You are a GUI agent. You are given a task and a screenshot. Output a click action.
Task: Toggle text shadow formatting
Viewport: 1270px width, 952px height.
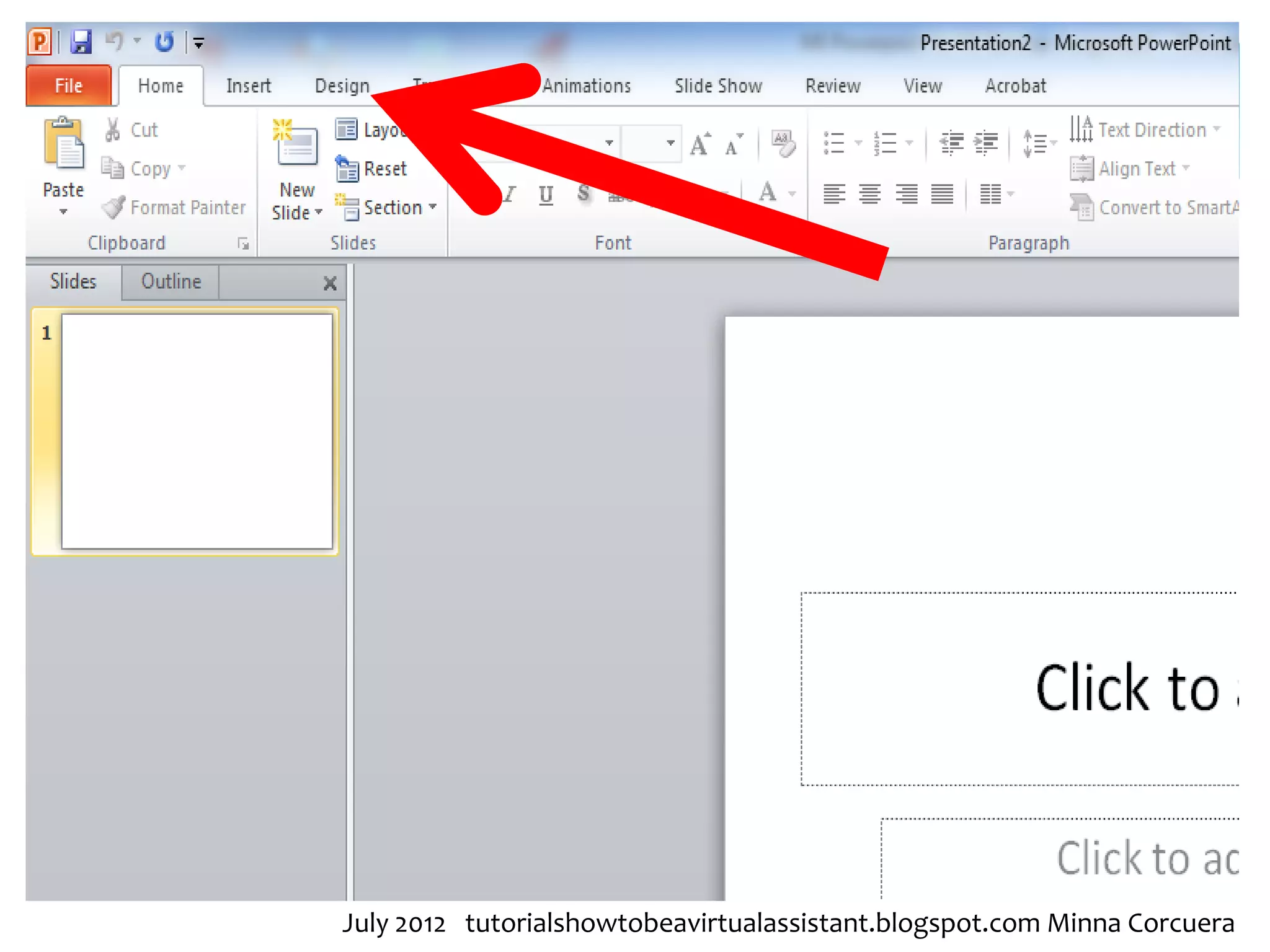point(583,193)
